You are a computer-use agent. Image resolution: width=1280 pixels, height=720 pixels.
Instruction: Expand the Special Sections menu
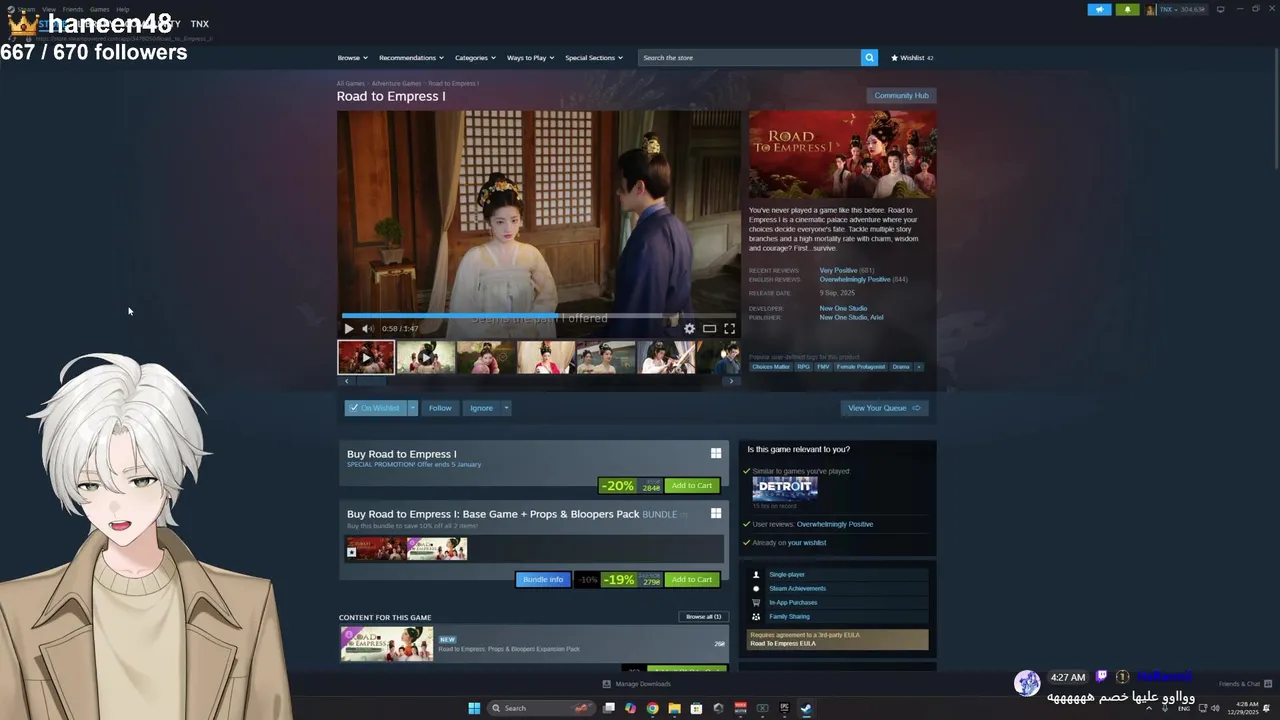(594, 58)
